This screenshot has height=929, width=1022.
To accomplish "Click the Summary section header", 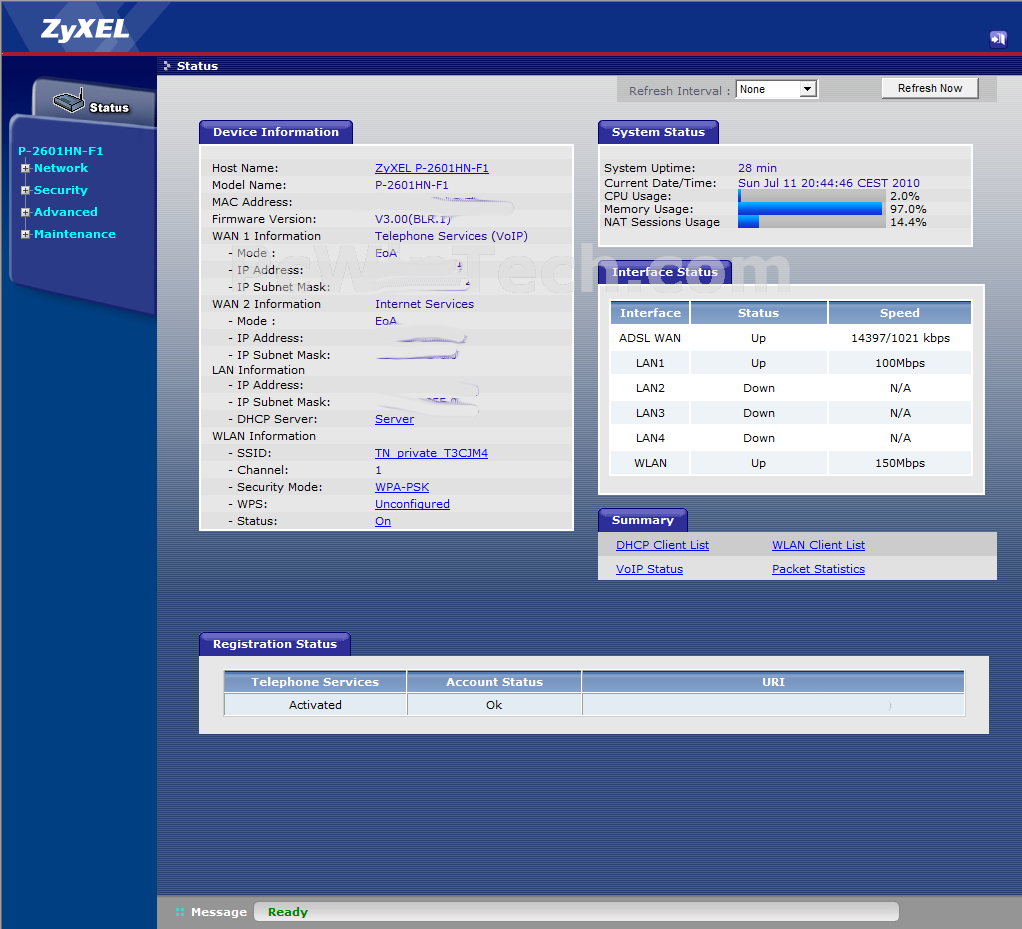I will tap(643, 520).
